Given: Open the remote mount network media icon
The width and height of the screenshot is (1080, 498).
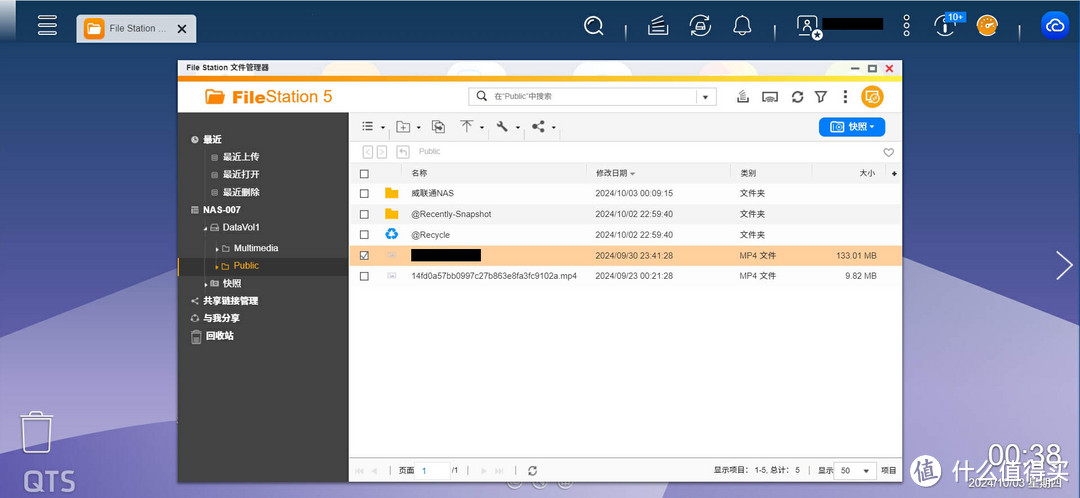Looking at the screenshot, I should click(770, 97).
